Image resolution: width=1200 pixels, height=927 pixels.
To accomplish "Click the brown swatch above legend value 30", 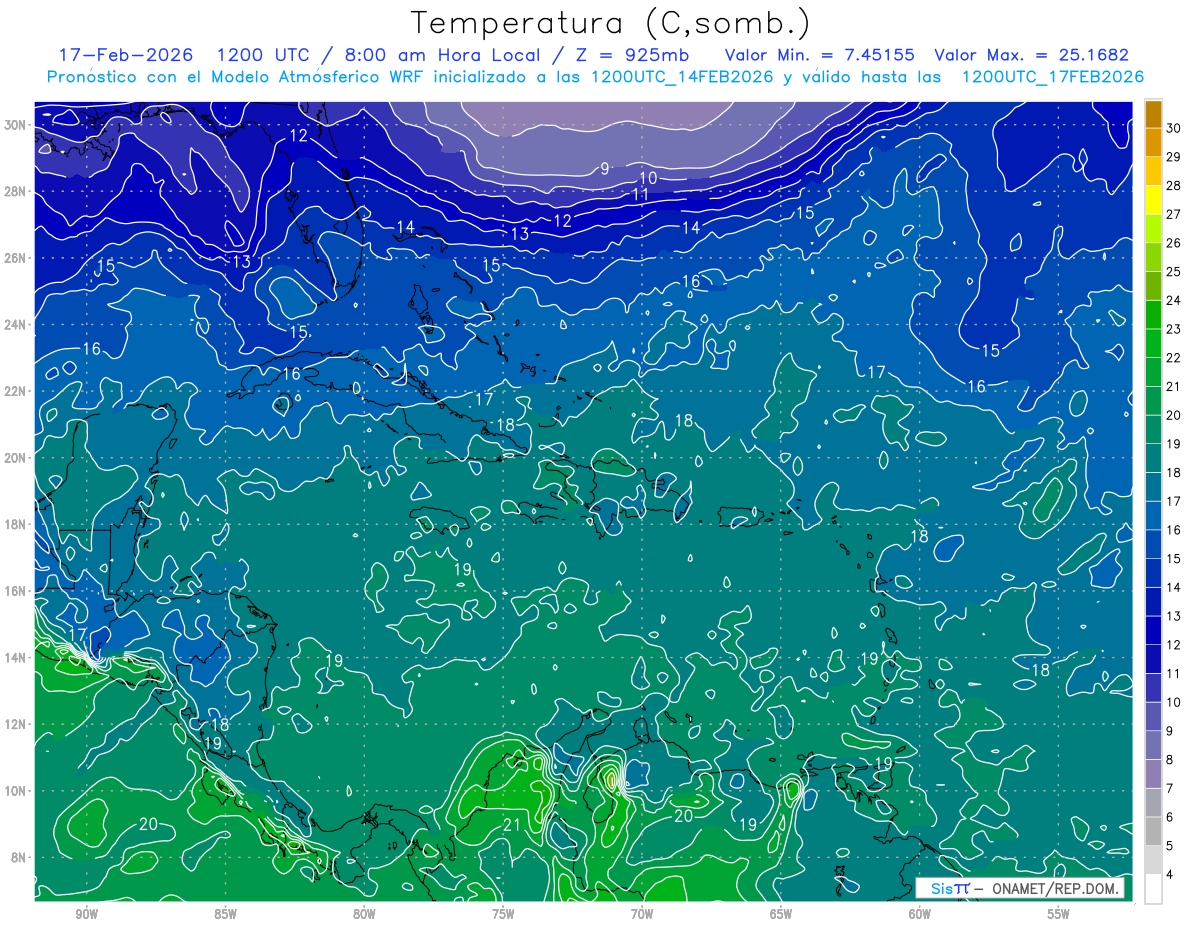I will click(1154, 114).
